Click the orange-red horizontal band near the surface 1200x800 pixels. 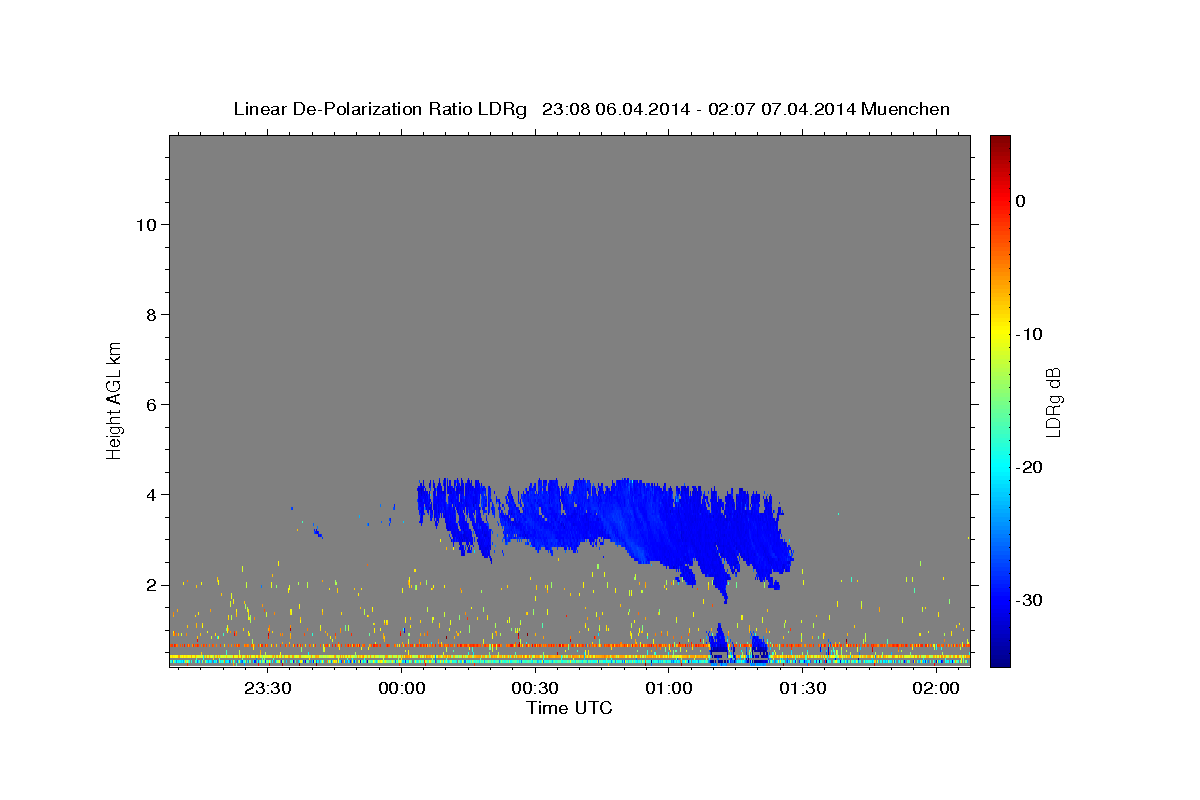[570, 645]
